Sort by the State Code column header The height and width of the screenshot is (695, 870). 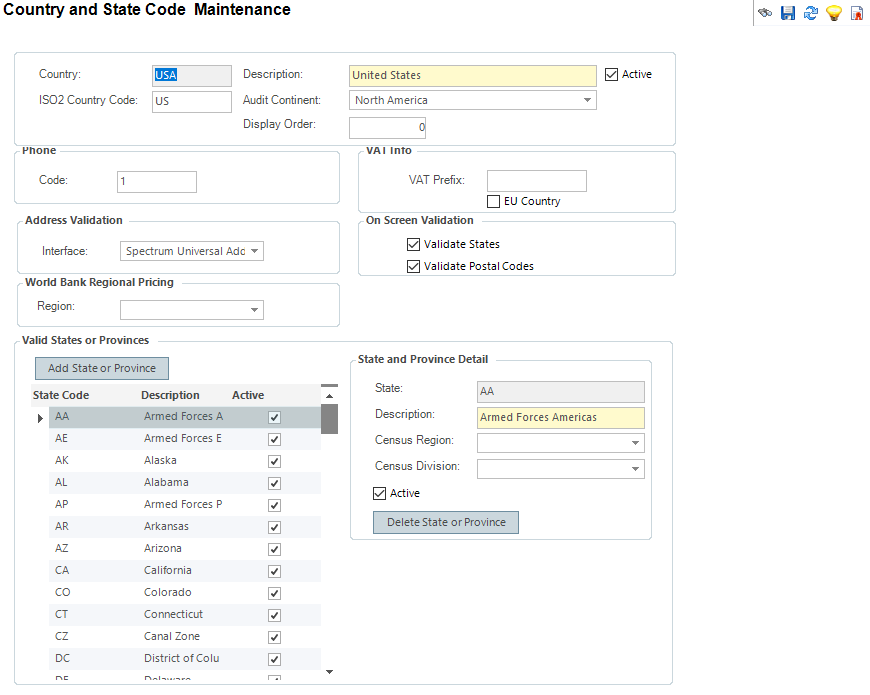[61, 395]
